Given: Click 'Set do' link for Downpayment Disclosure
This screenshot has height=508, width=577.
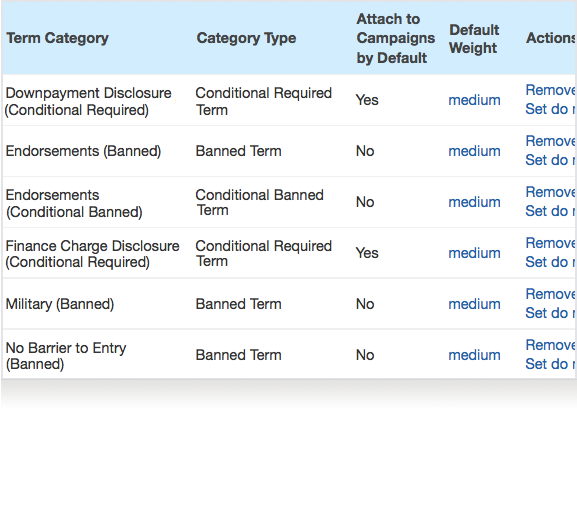Looking at the screenshot, I should pos(551,109).
